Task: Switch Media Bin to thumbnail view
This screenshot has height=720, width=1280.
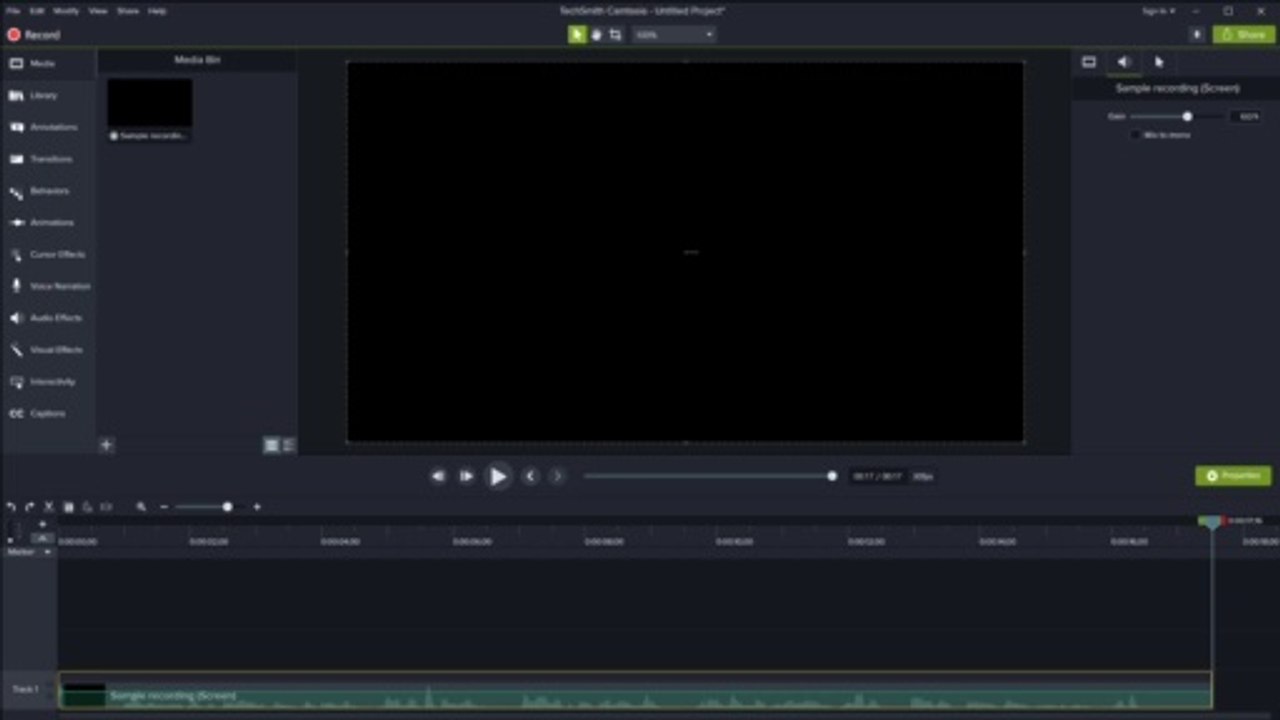Action: pos(271,445)
